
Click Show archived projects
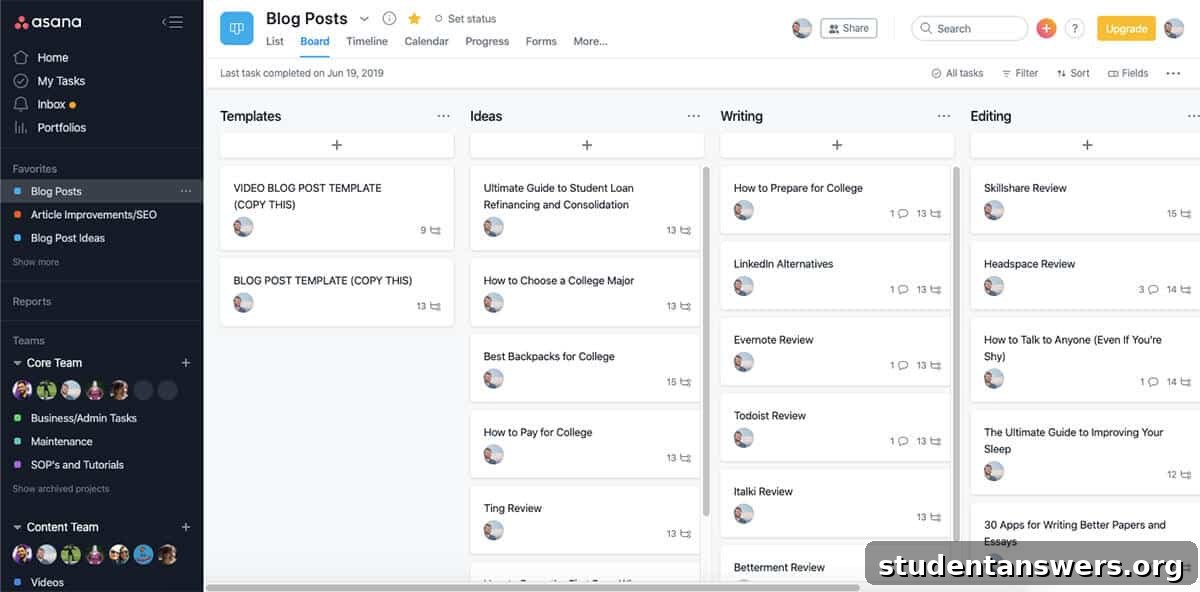point(61,489)
